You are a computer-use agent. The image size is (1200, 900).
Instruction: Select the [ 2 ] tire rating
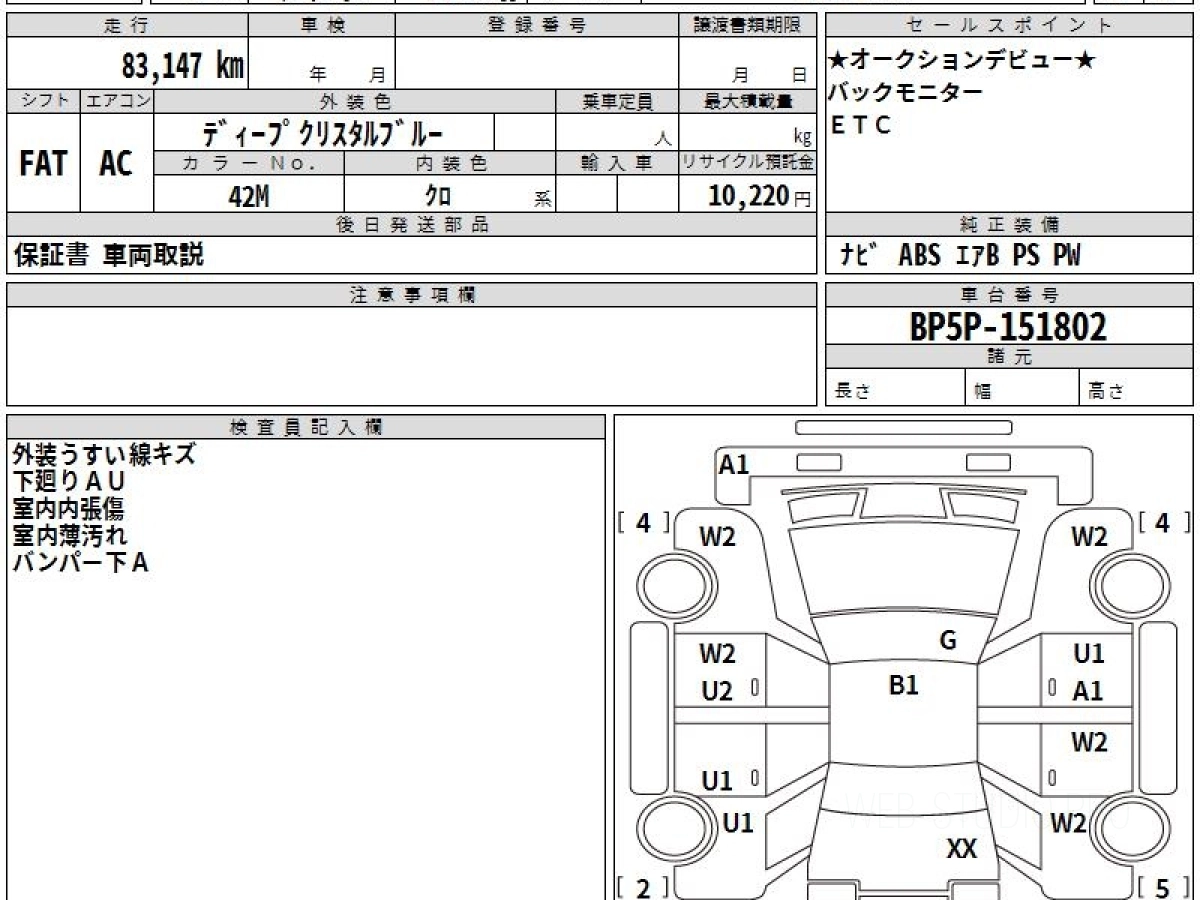tap(644, 888)
